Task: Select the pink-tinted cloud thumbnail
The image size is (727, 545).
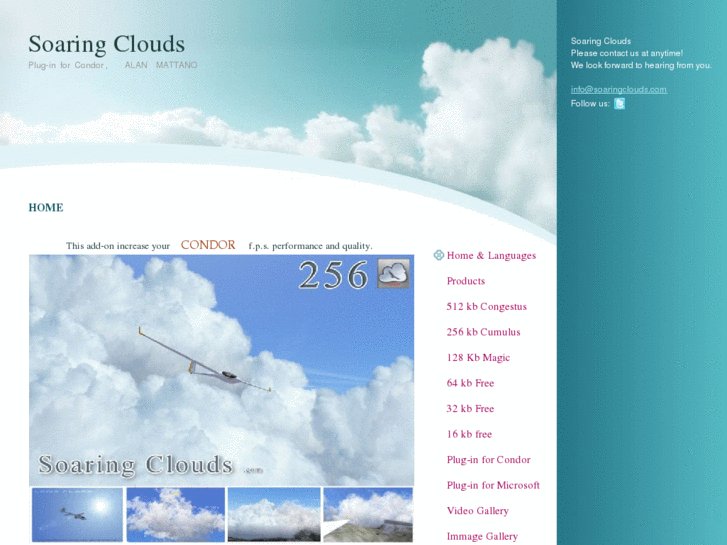Action: click(176, 514)
